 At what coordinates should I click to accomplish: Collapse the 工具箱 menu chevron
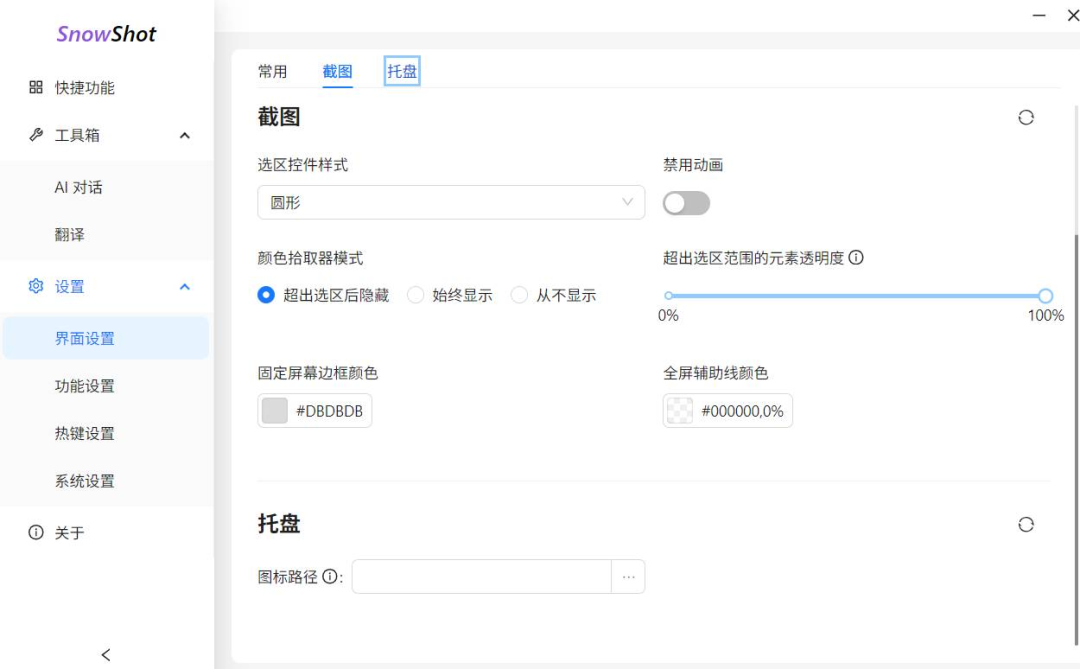pos(183,135)
